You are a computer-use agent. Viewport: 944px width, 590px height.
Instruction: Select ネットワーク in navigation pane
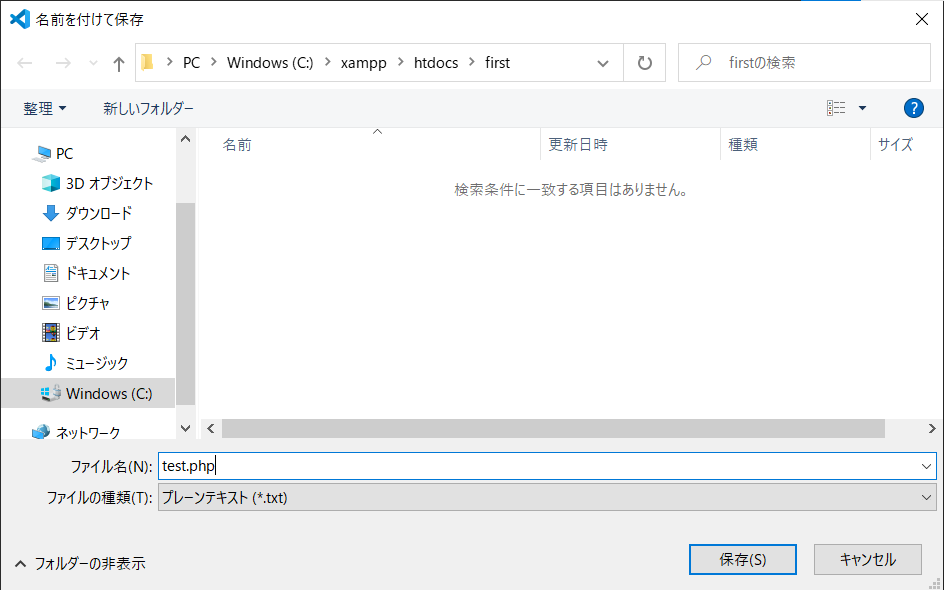point(87,433)
